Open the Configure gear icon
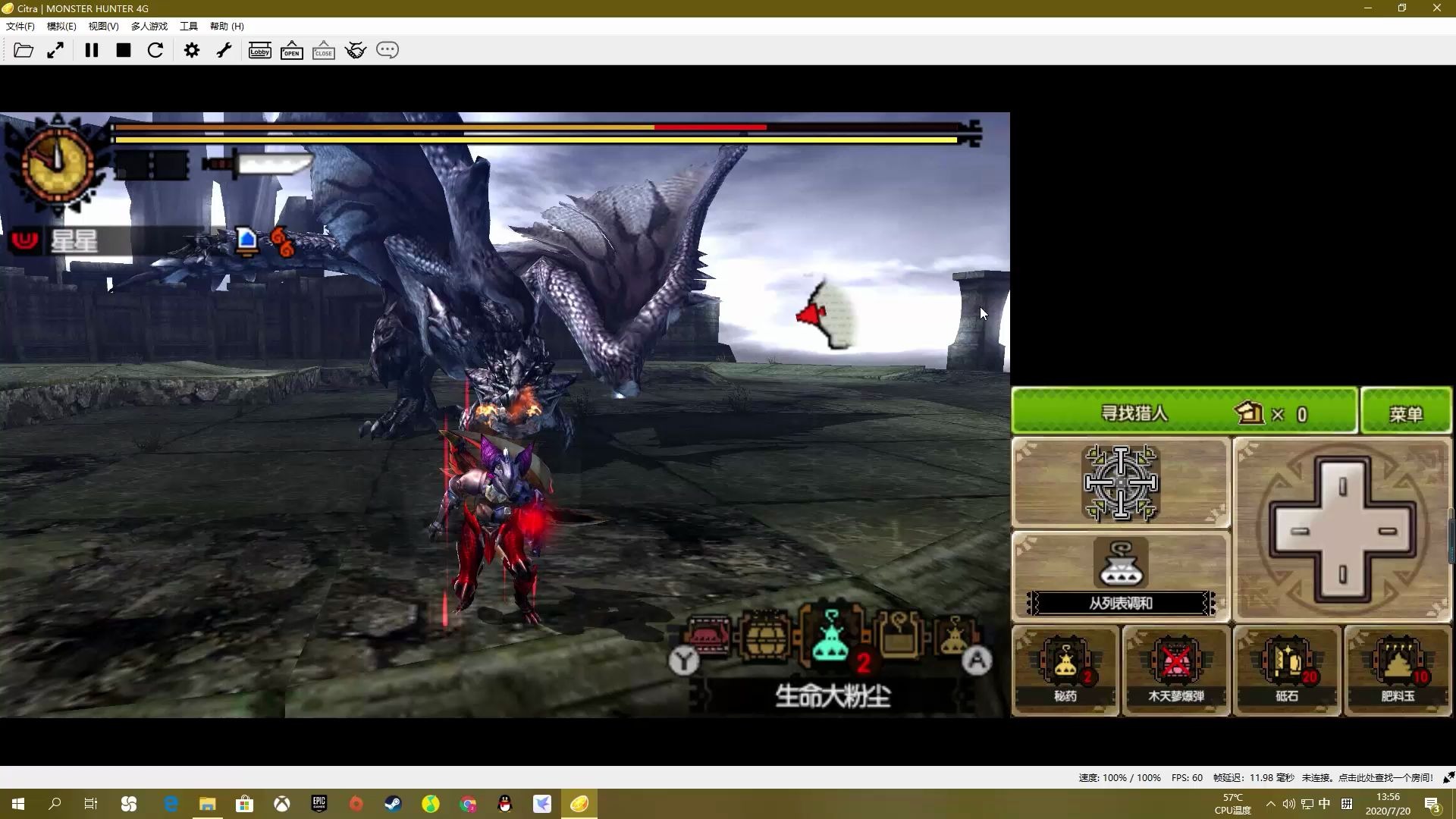 click(x=192, y=50)
